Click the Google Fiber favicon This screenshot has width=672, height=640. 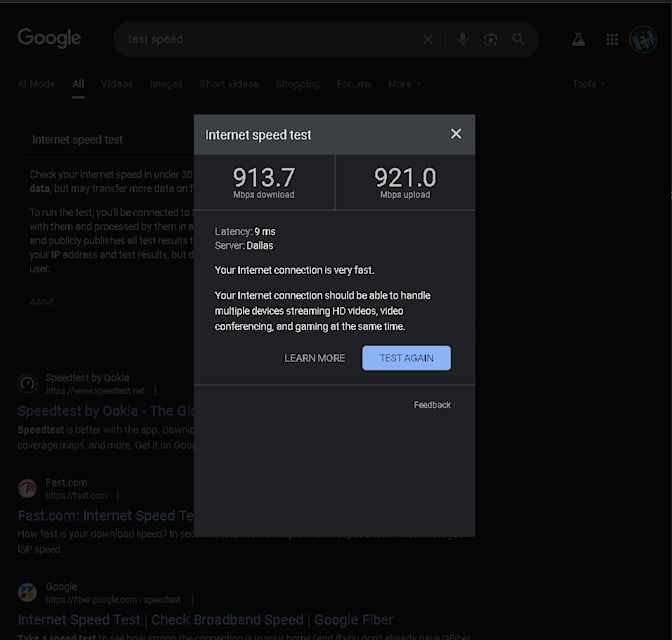[27, 592]
